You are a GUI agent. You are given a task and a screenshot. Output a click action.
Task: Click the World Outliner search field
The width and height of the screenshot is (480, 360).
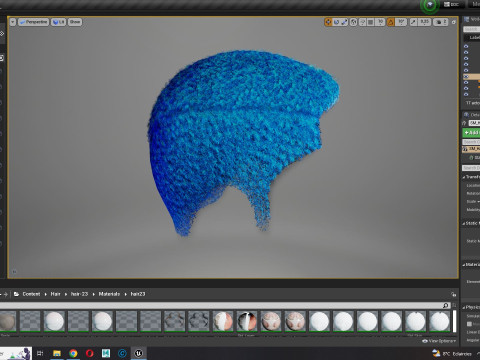[x=471, y=29]
